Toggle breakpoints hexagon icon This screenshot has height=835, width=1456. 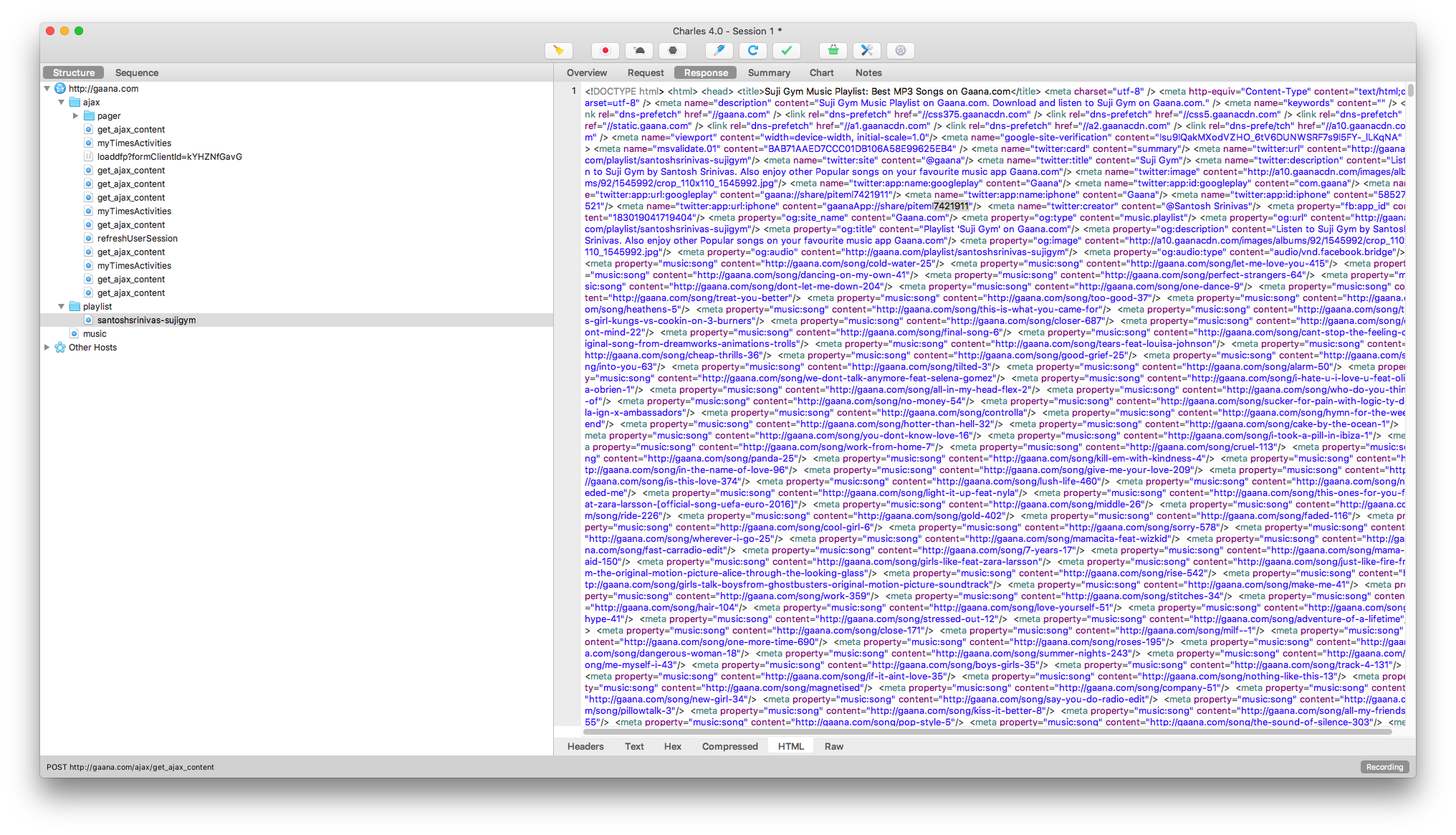(673, 50)
